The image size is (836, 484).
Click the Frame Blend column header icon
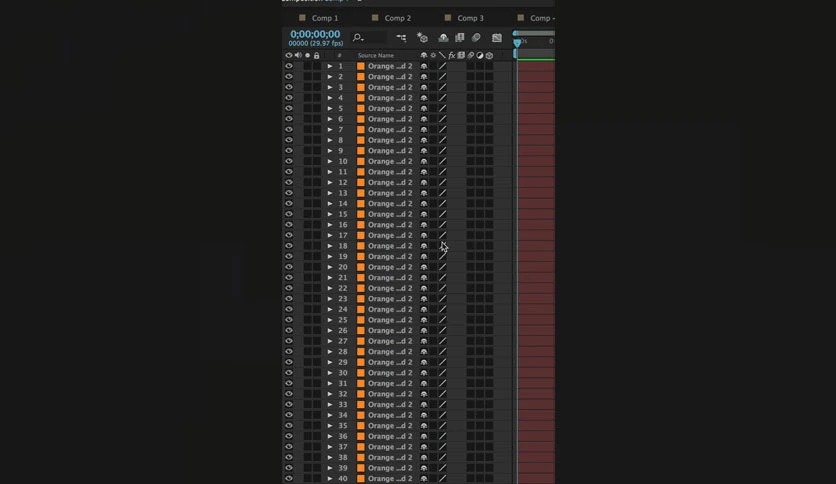click(x=461, y=55)
